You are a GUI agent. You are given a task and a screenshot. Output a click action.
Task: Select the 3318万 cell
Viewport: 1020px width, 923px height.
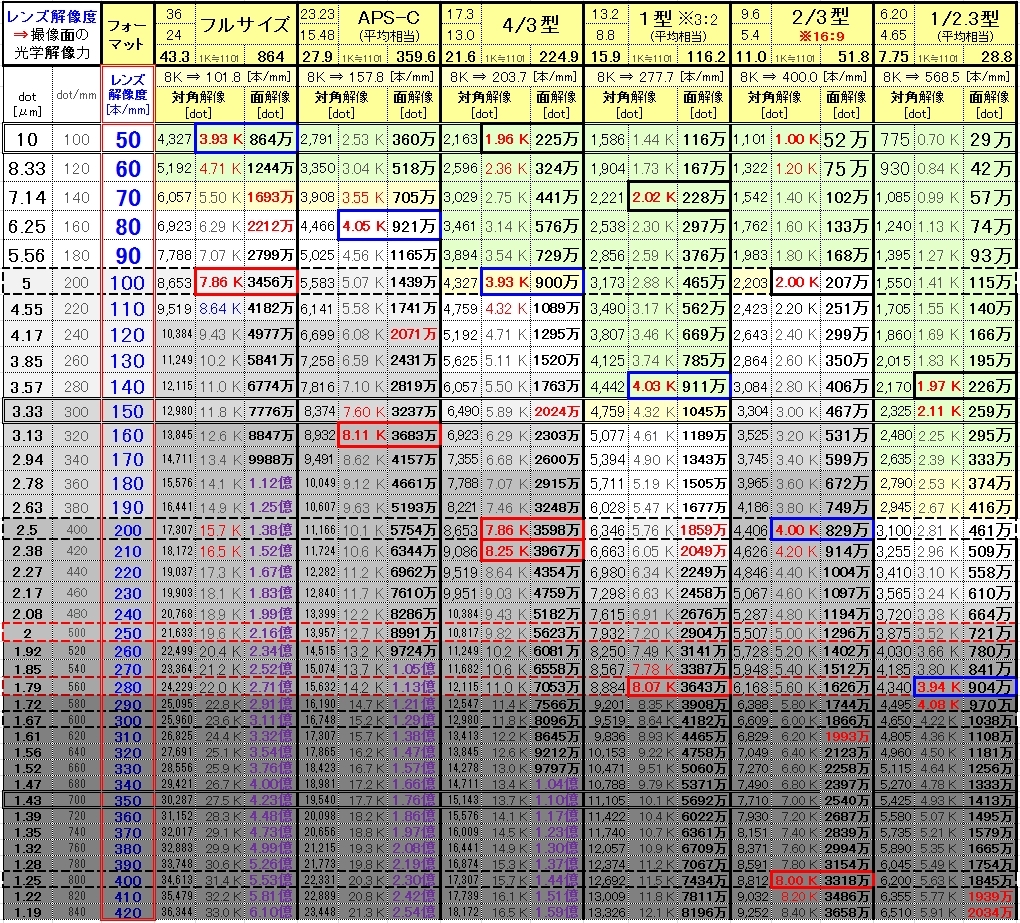[846, 881]
